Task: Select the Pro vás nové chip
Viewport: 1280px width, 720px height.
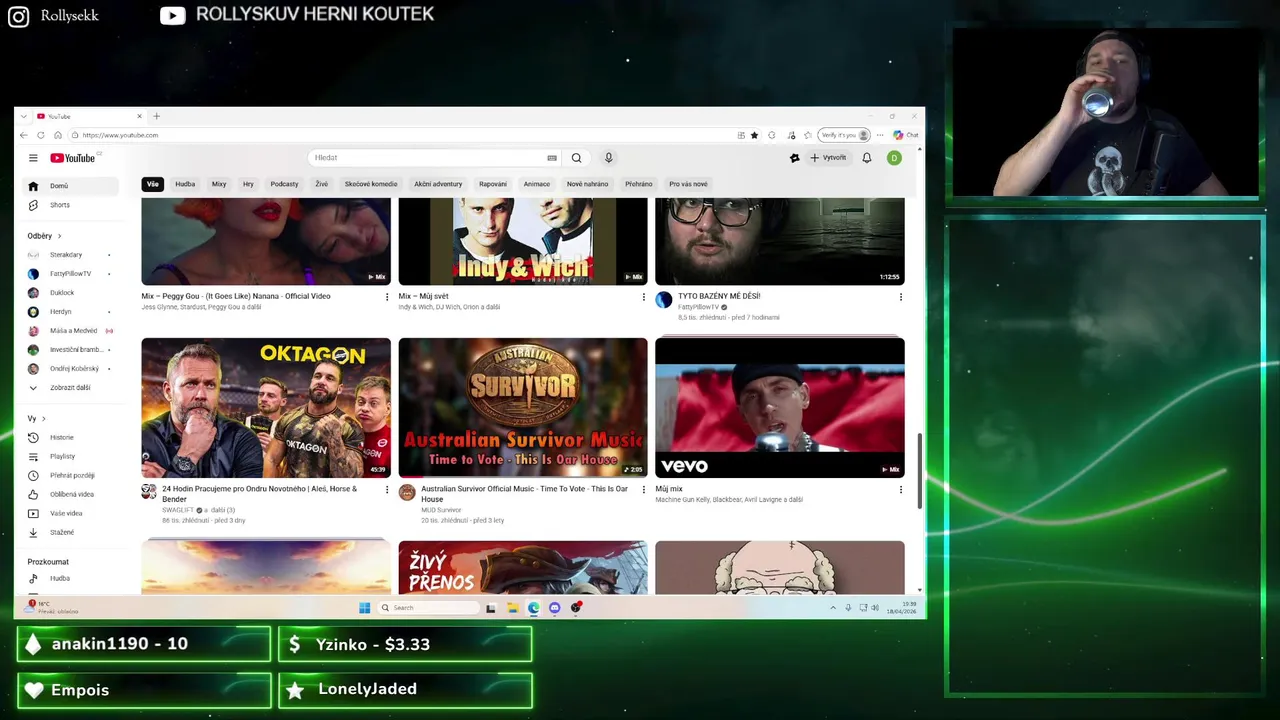Action: pos(688,184)
